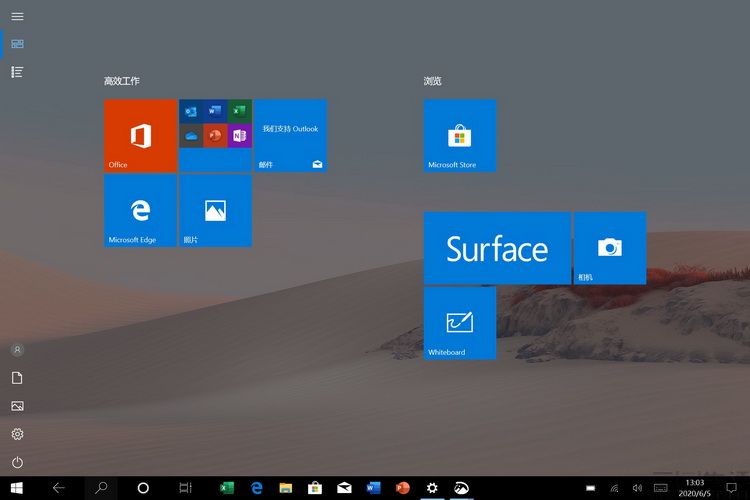The height and width of the screenshot is (500, 750).
Task: Click the Windows Start button
Action: [17, 488]
